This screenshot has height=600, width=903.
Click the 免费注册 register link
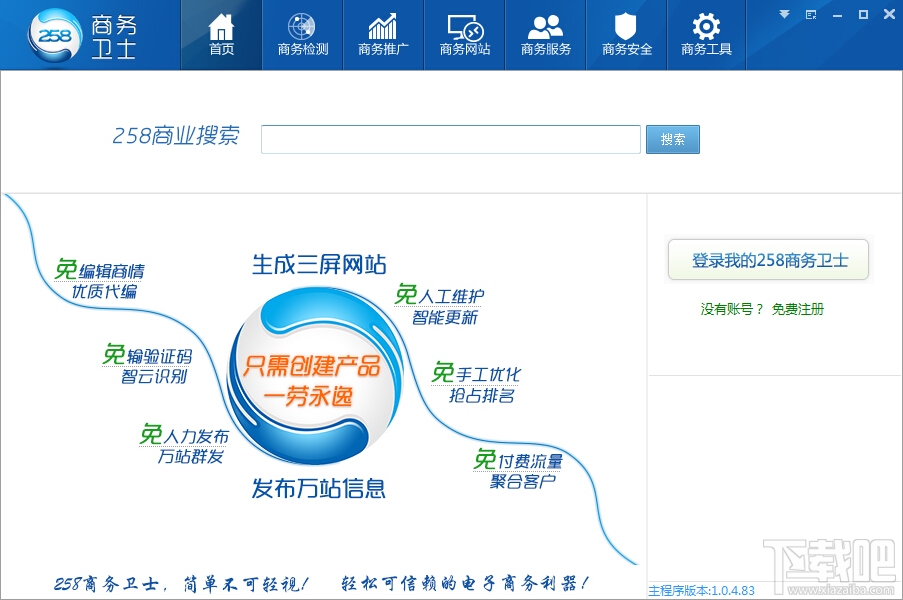point(798,309)
